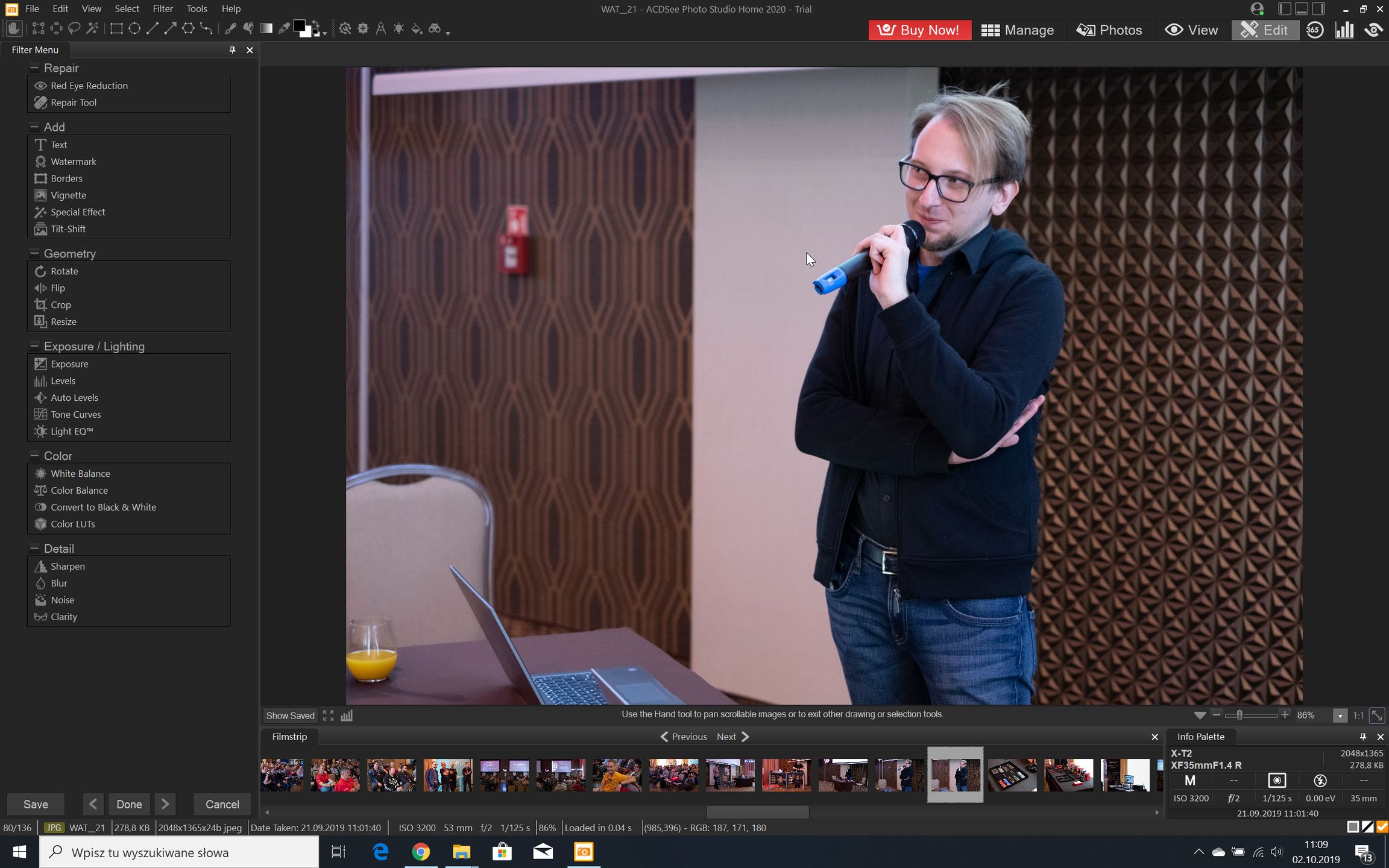Select the Hand tool

(14, 28)
